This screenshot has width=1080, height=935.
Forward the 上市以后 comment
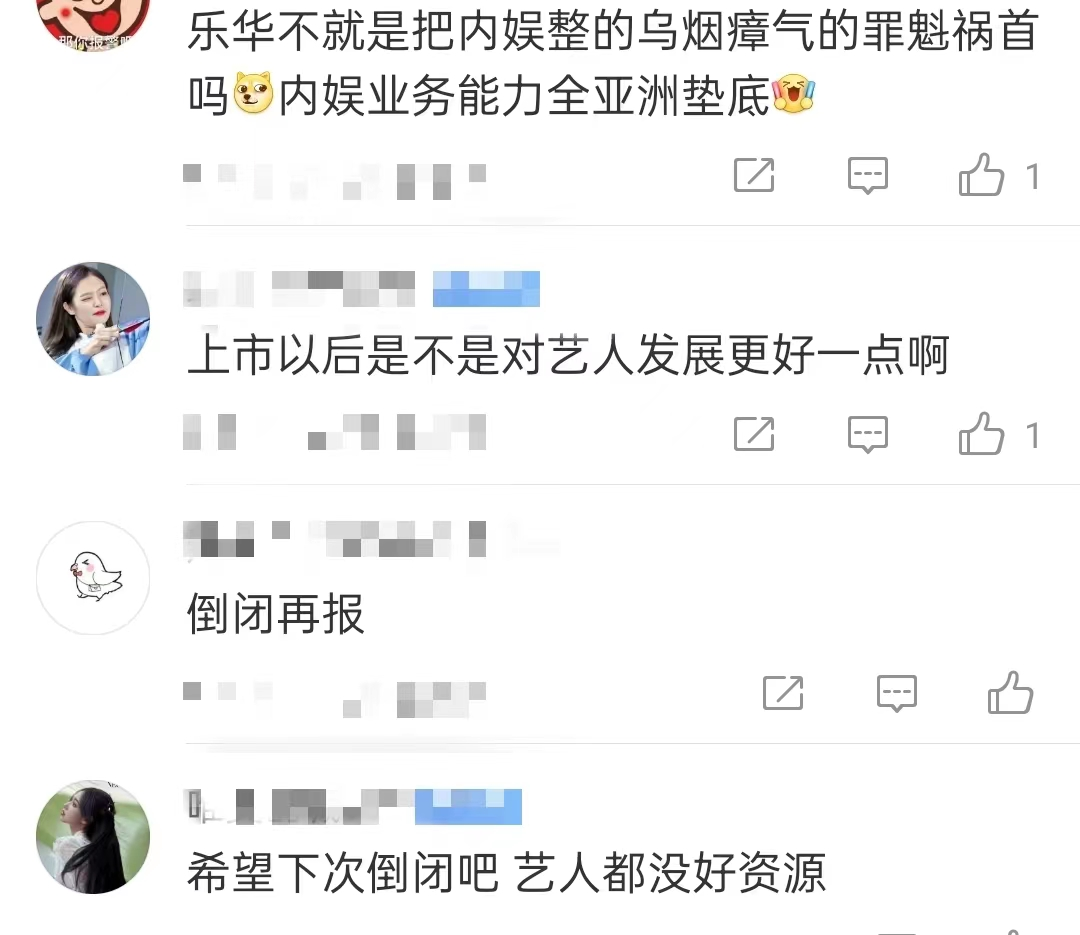(x=754, y=434)
